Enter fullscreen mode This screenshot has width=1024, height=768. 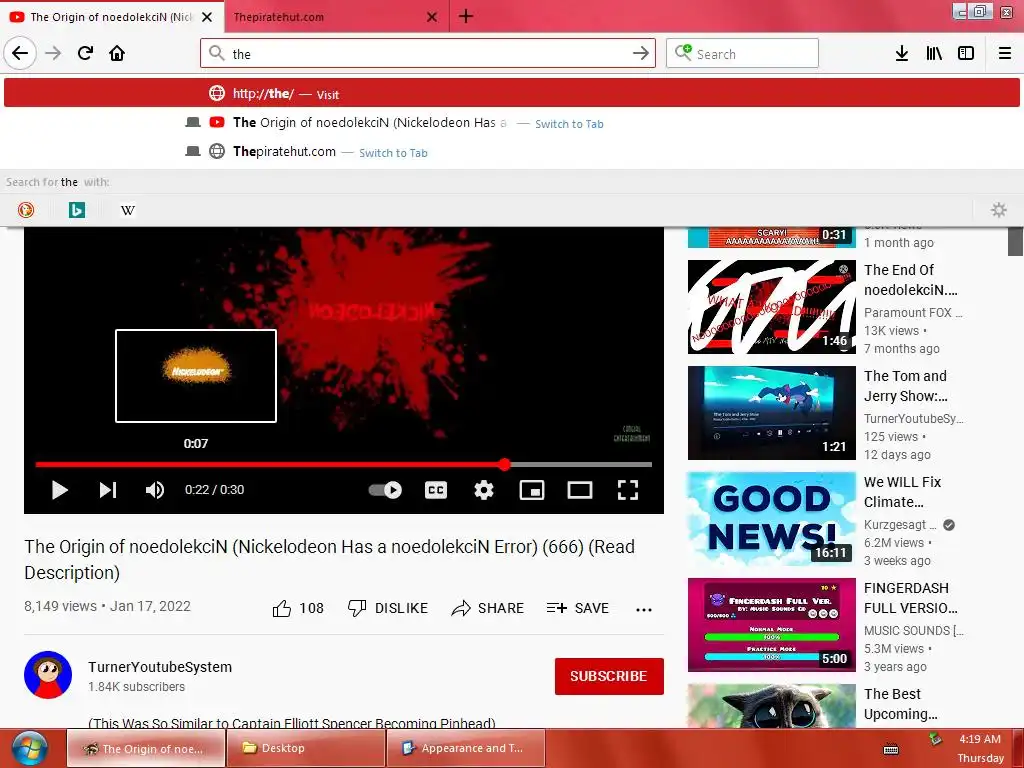pyautogui.click(x=628, y=490)
